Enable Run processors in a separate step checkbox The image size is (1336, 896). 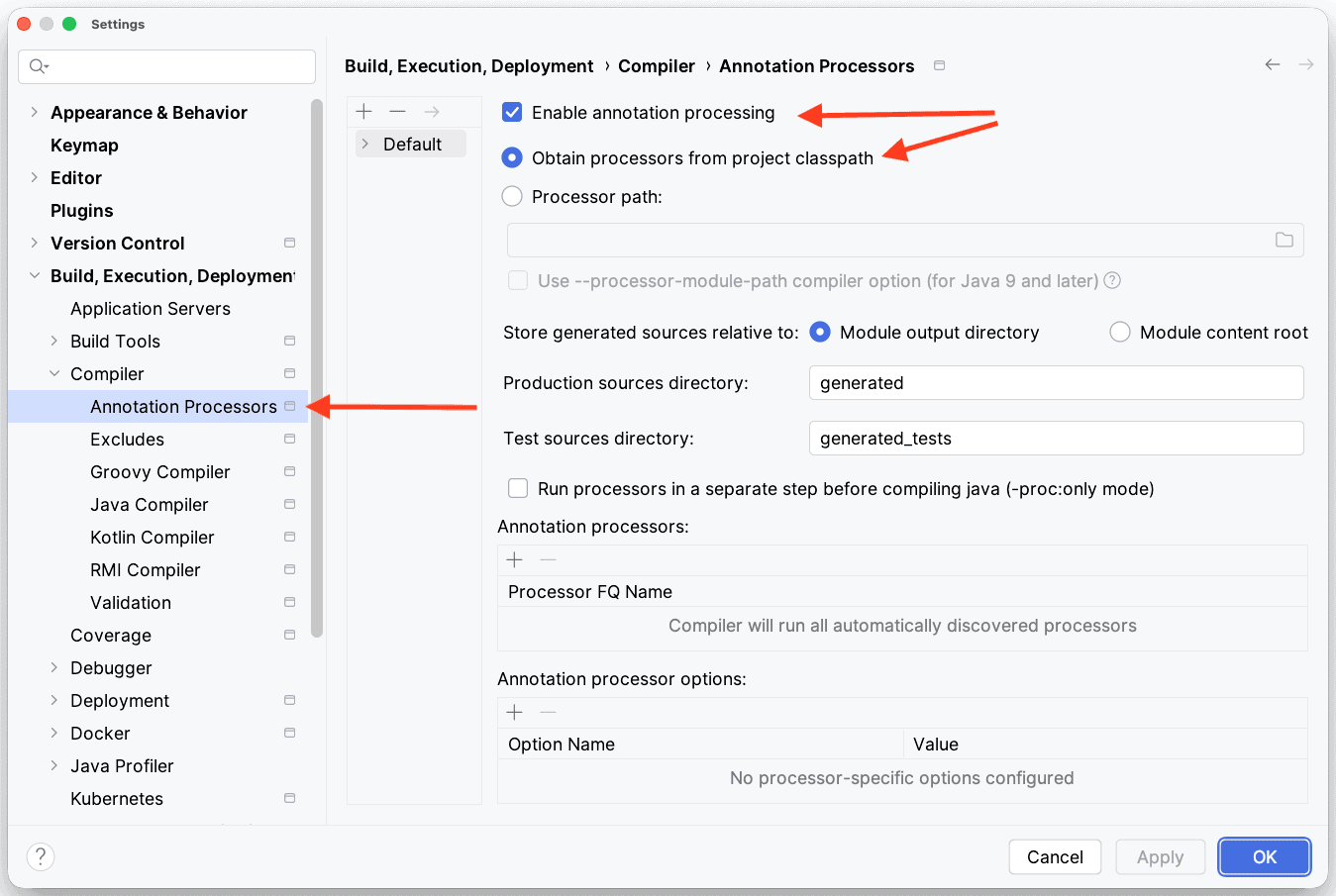click(x=518, y=489)
